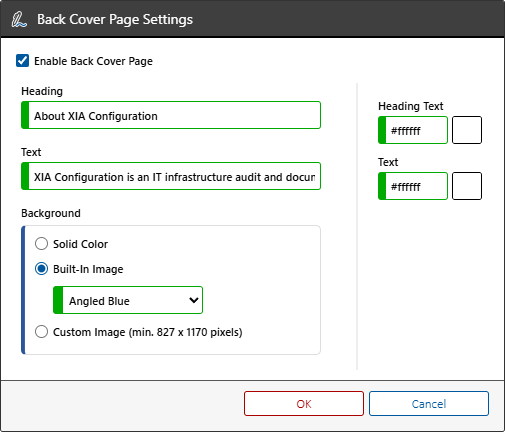Dismiss dialog with the Cancel button
505x432 pixels.
(429, 404)
